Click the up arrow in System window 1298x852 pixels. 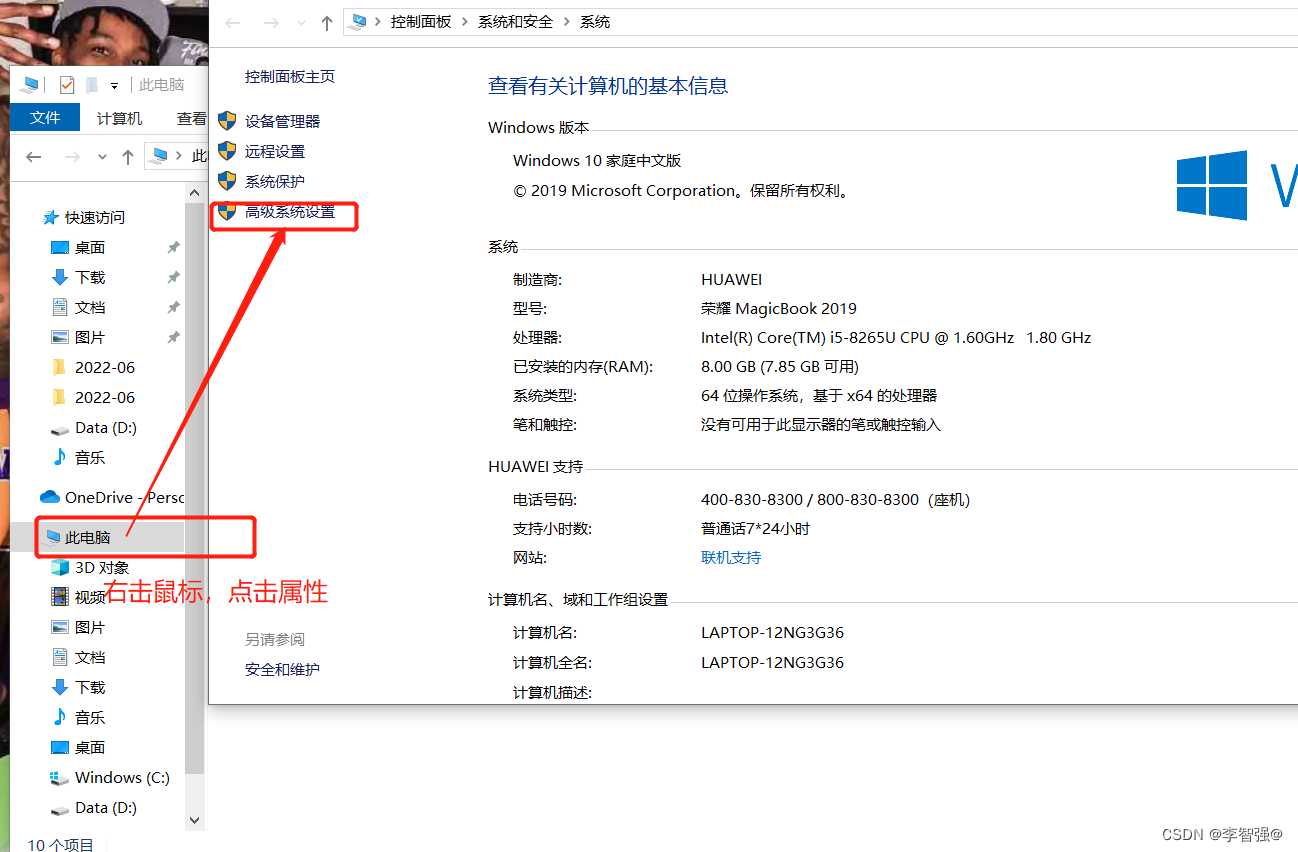[326, 22]
